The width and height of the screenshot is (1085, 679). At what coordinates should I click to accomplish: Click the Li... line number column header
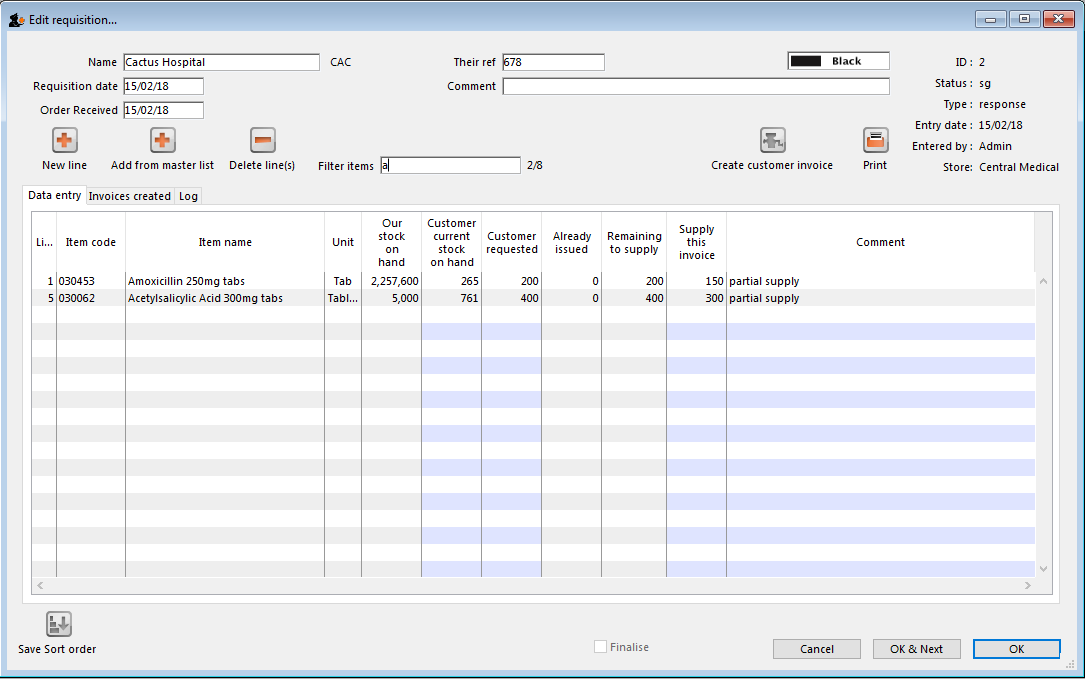44,242
